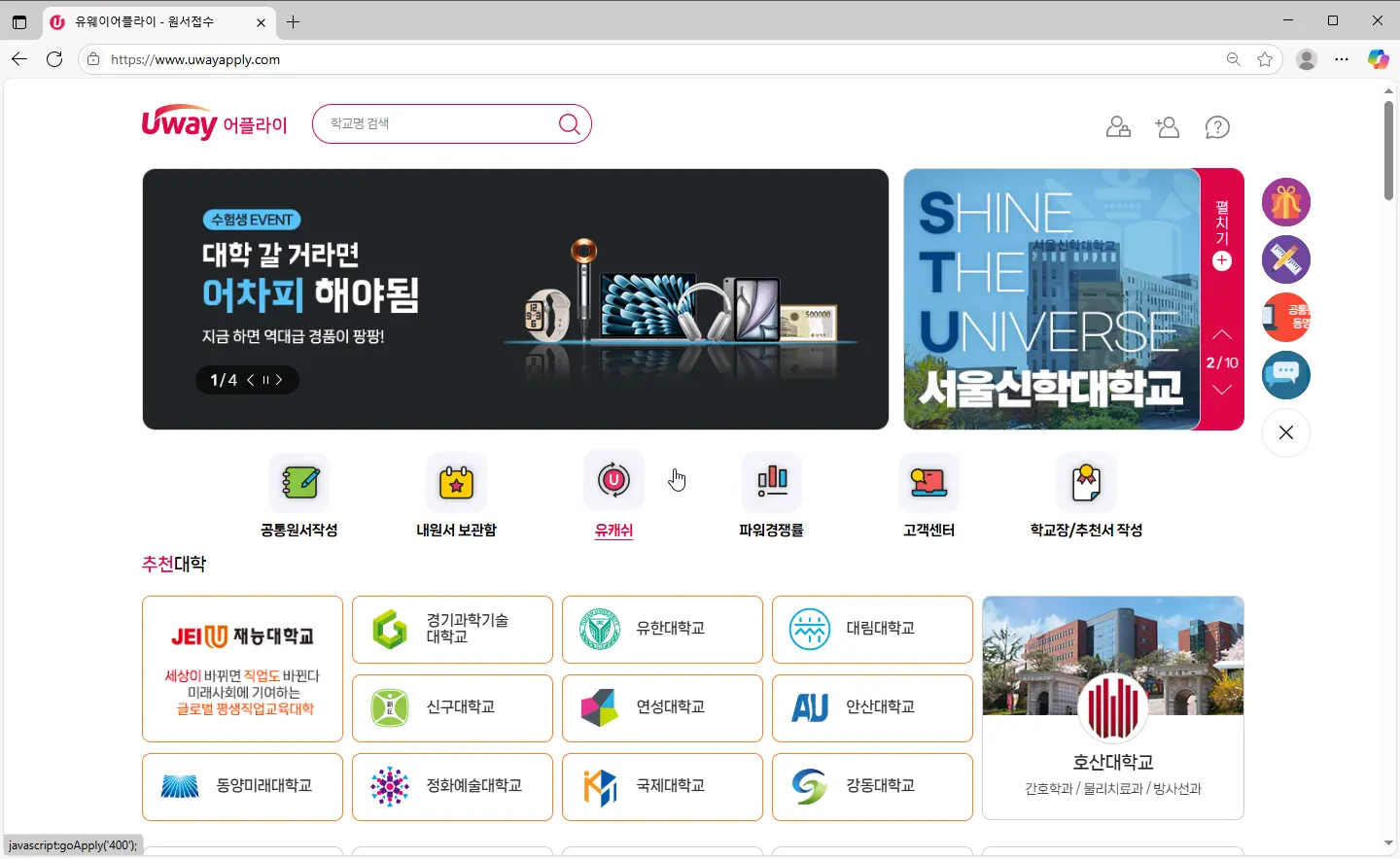Viewport: 1400px width, 859px height.
Task: Open 경기과학기술대학교 card
Action: [452, 630]
